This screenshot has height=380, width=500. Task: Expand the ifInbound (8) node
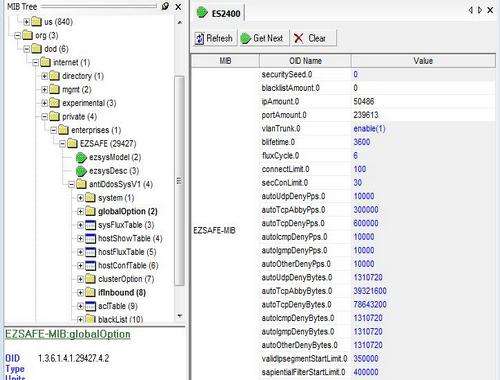80,293
